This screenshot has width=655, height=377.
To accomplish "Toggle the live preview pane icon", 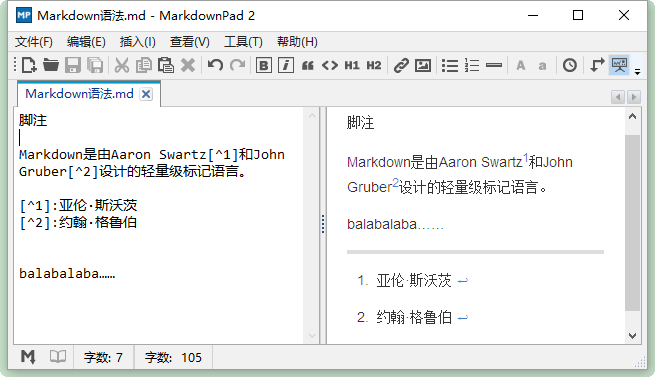I will (619, 65).
